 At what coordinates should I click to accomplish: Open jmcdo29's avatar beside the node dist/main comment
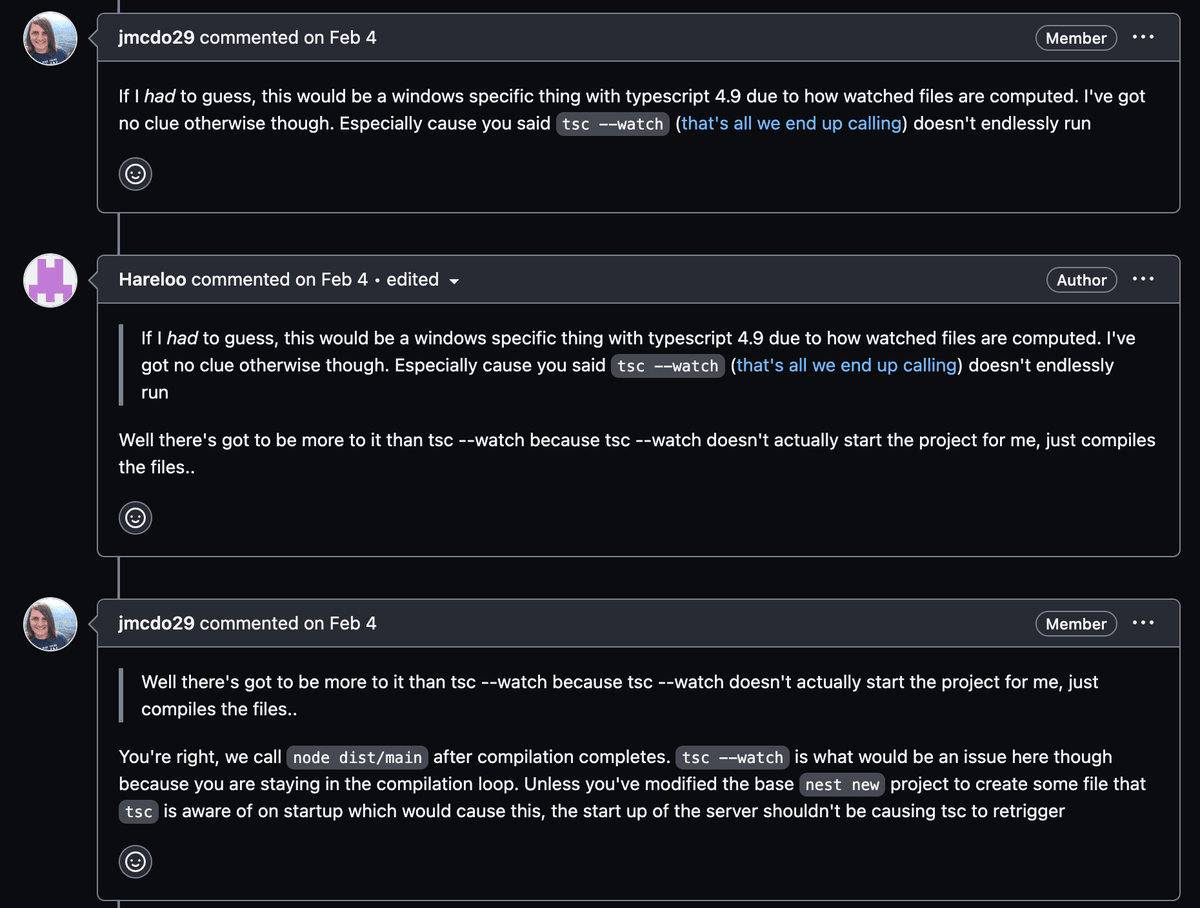coord(50,624)
